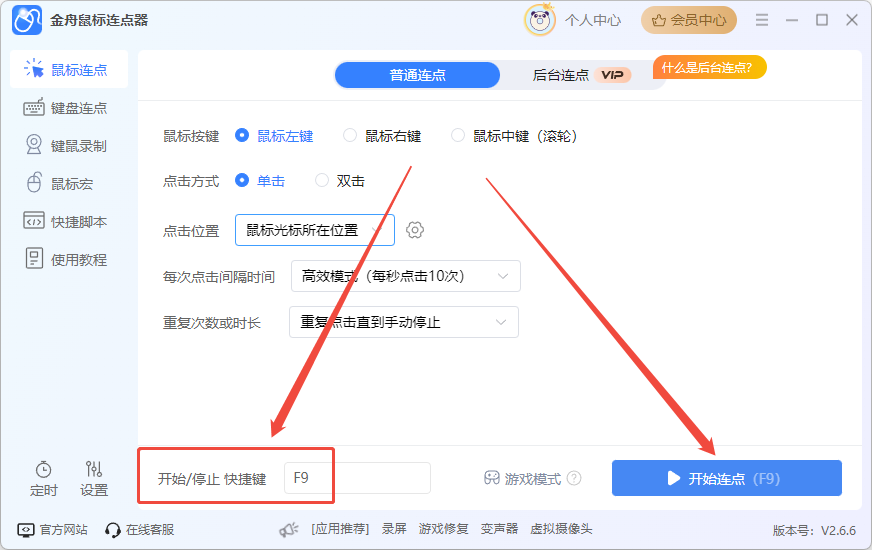Open 游戏修复 recommended app link
Viewport: 872px width, 550px height.
pyautogui.click(x=443, y=529)
